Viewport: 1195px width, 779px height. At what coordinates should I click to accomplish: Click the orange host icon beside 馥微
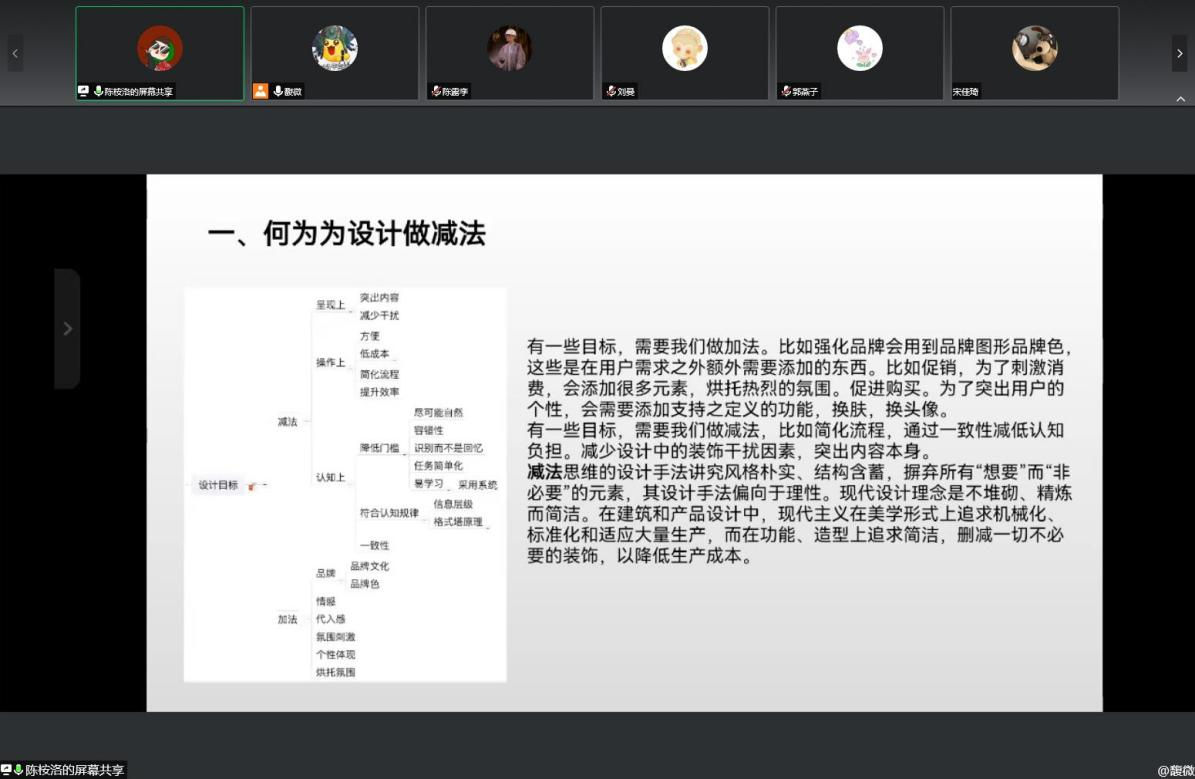coord(260,91)
